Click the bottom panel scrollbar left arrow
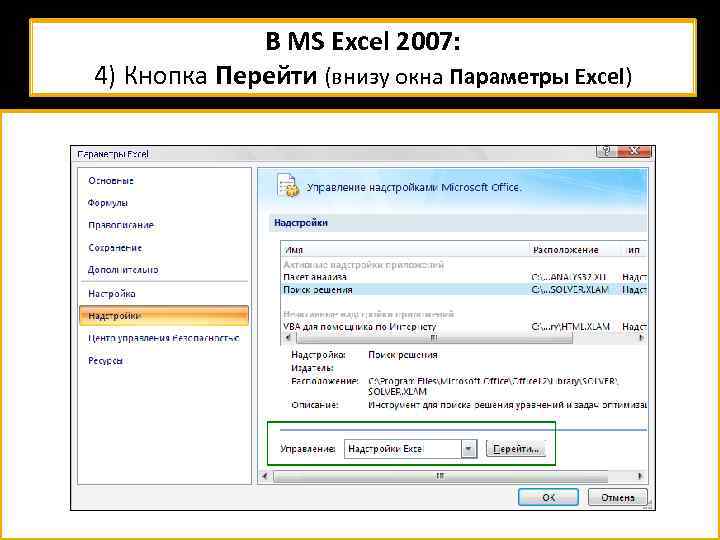 (265, 476)
